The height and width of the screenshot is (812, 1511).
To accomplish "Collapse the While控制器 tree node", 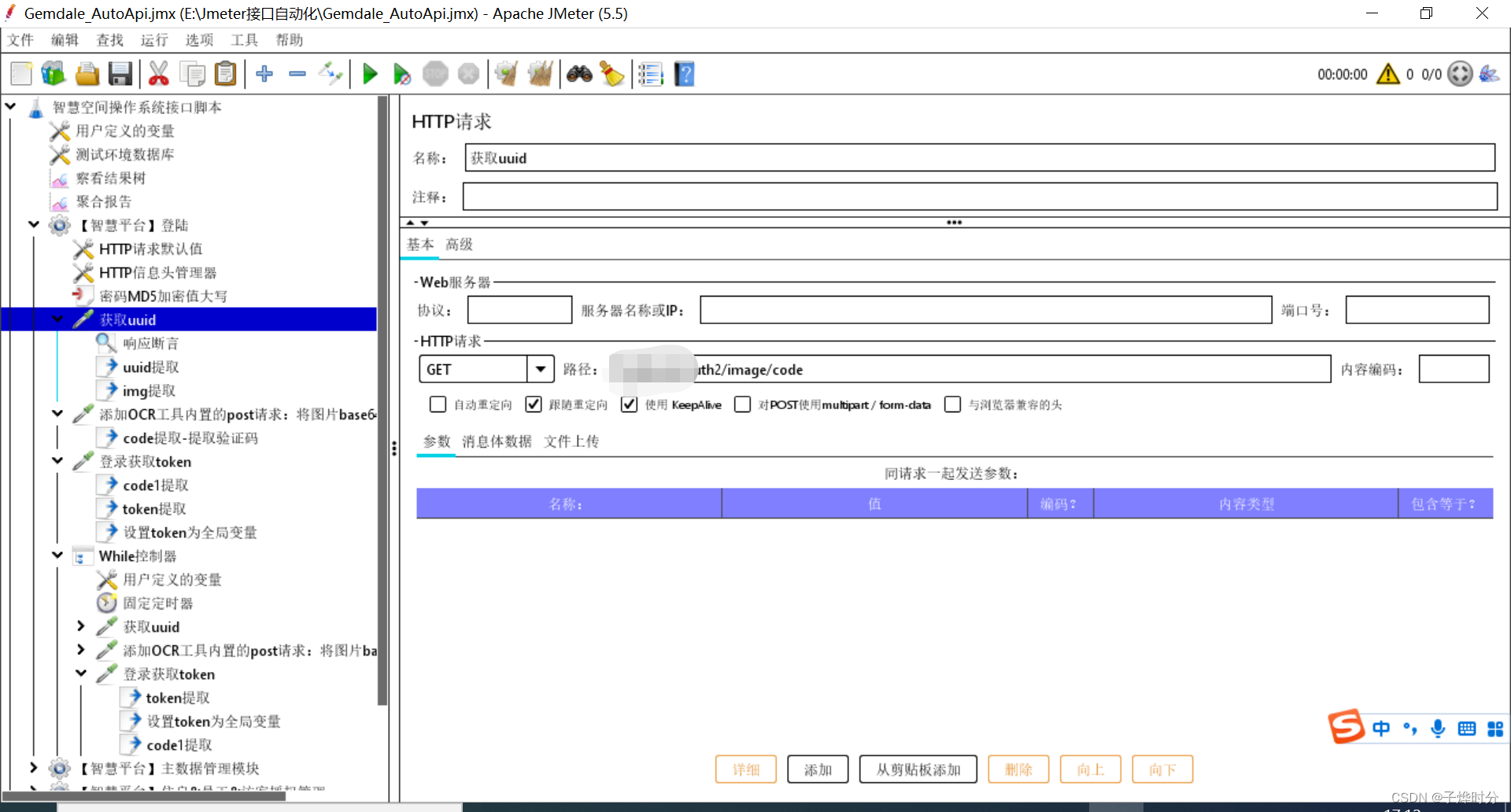I will [56, 555].
